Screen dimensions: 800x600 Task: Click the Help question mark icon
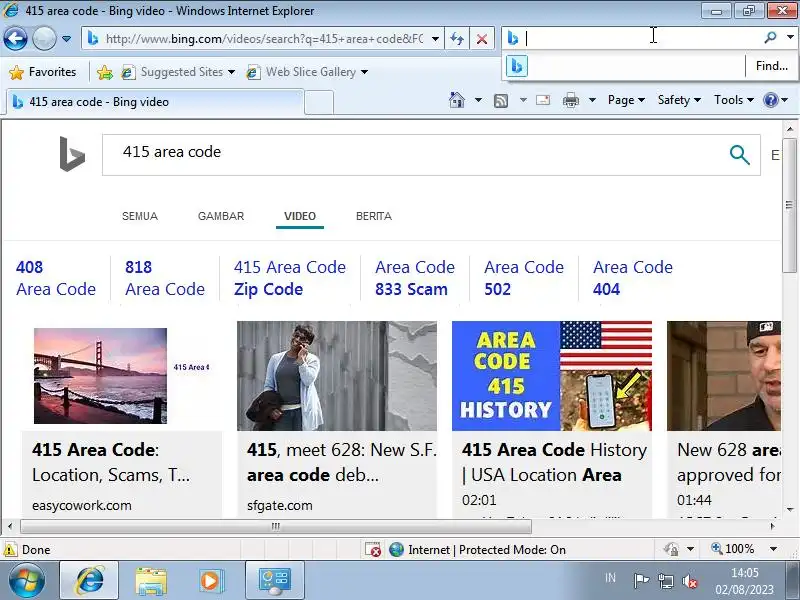pyautogui.click(x=770, y=100)
